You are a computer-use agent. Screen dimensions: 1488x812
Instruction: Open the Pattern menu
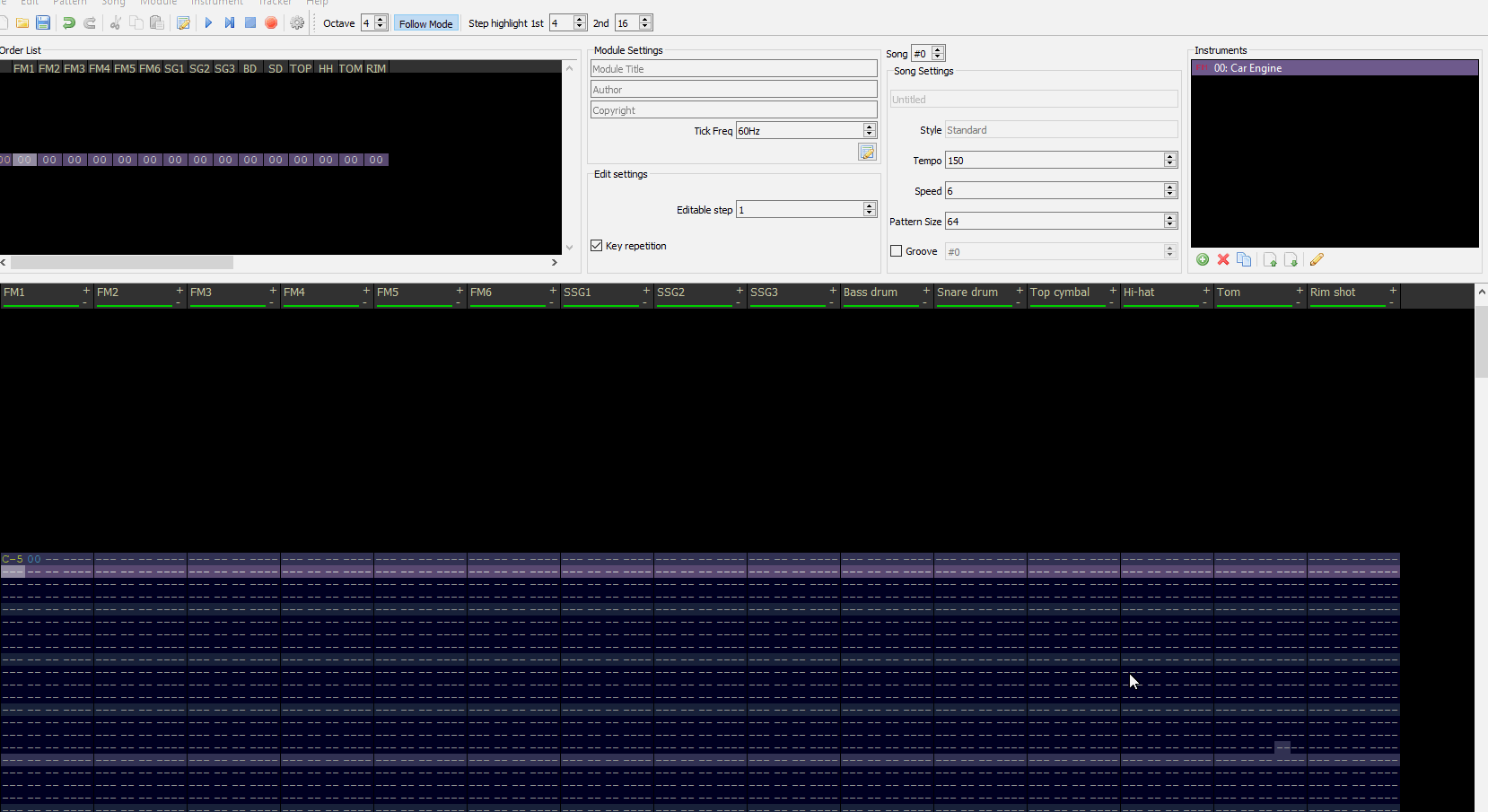pyautogui.click(x=70, y=3)
